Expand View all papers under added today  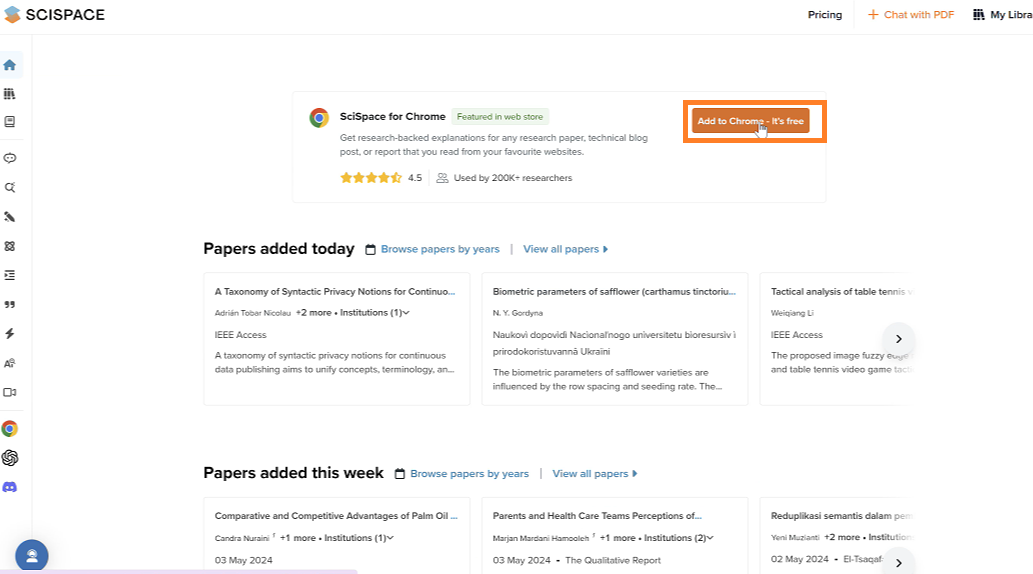[565, 249]
